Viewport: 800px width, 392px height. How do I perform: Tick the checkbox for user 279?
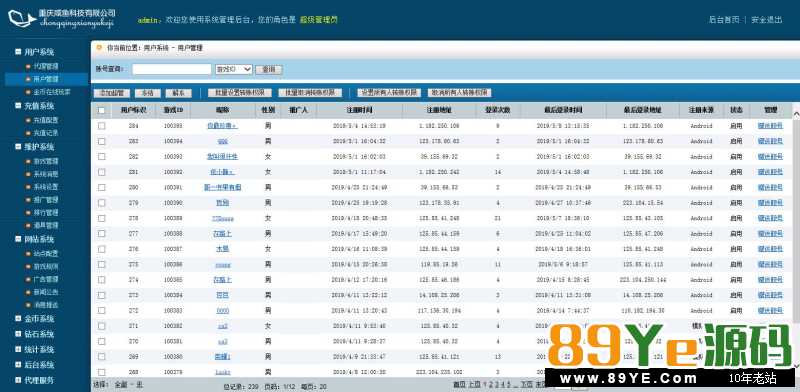point(102,203)
